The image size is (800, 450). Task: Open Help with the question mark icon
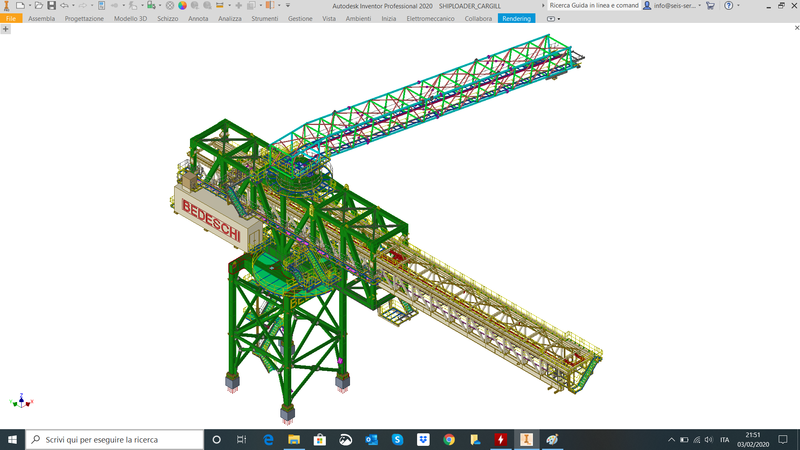[x=729, y=6]
